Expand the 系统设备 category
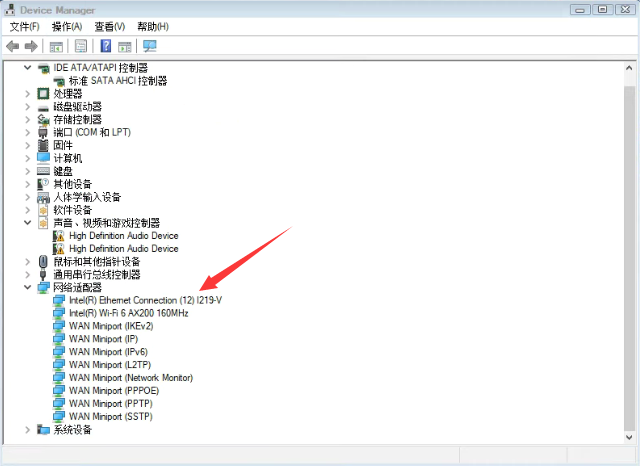Viewport: 640px width, 466px height. click(28, 430)
